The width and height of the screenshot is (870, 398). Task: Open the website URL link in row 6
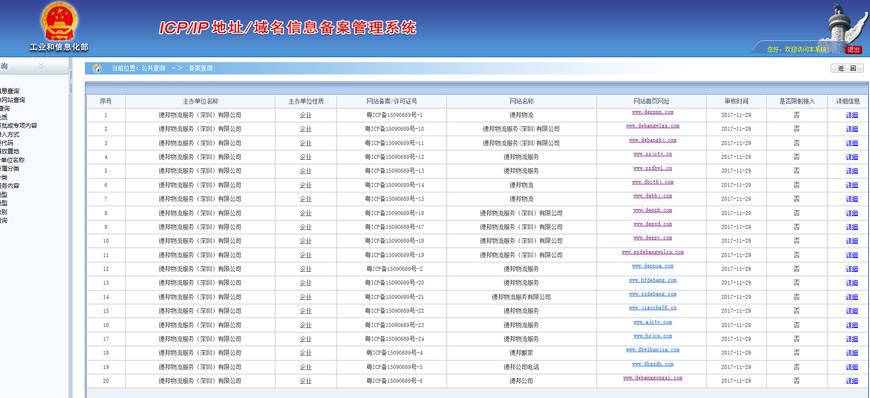click(x=652, y=182)
